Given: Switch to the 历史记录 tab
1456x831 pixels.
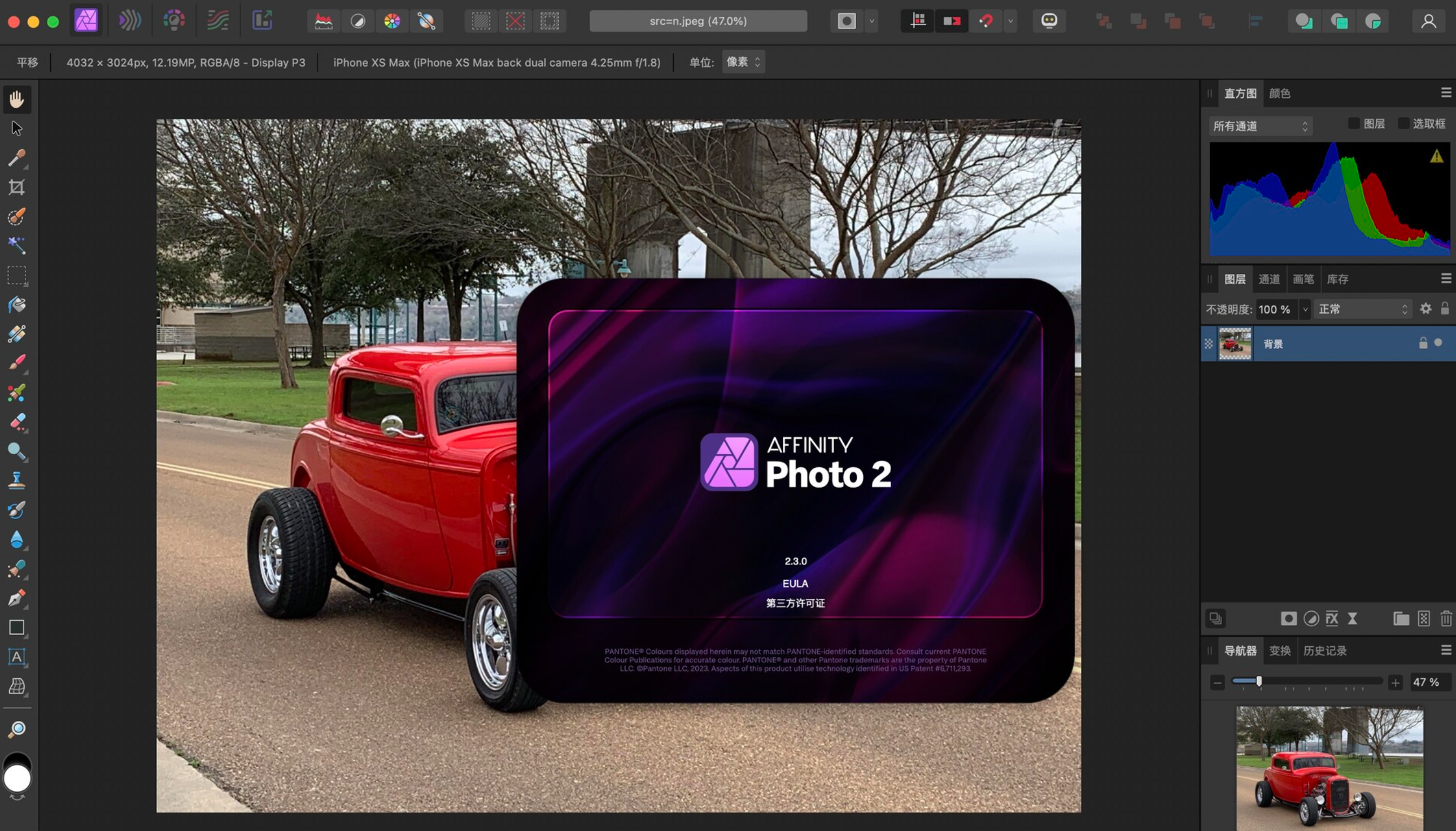Looking at the screenshot, I should 1325,651.
